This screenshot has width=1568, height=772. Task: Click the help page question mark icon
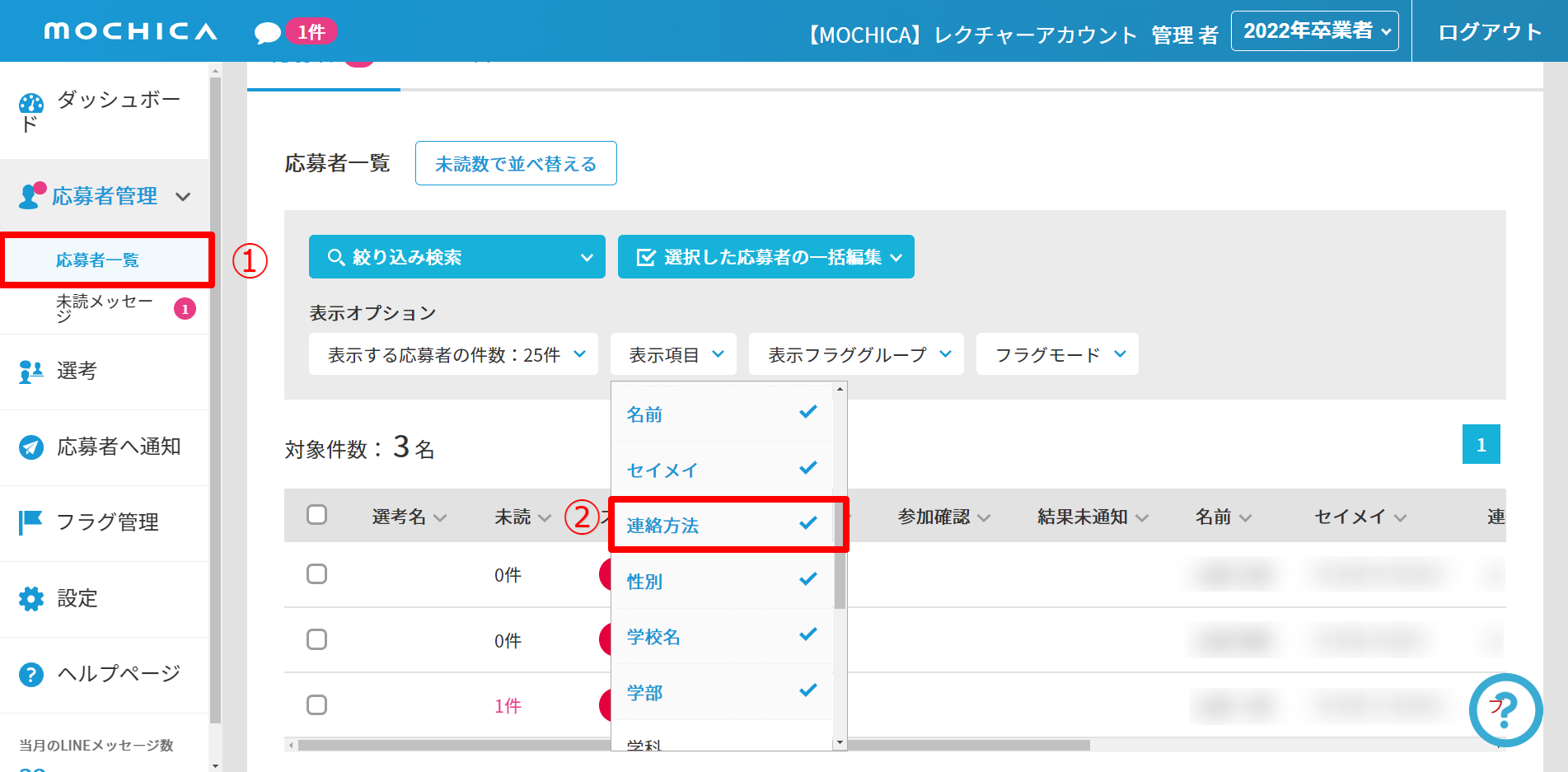(x=31, y=675)
